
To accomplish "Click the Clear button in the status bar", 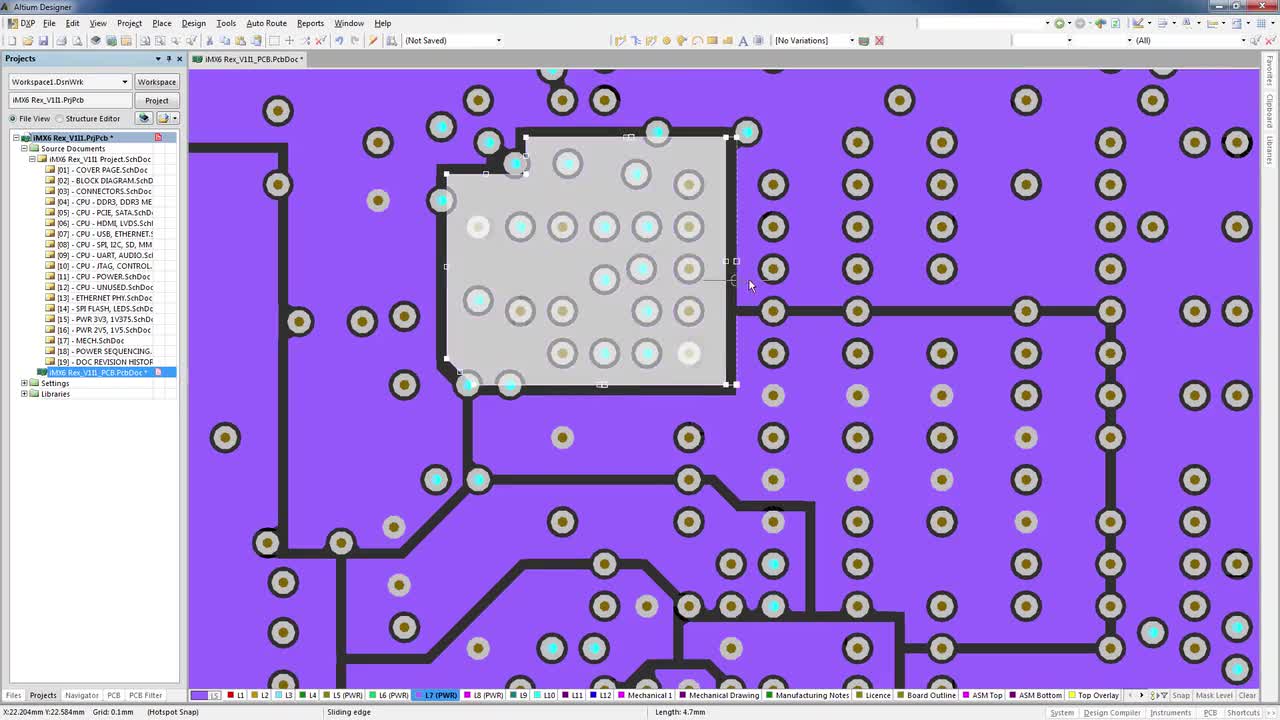I will point(1248,695).
